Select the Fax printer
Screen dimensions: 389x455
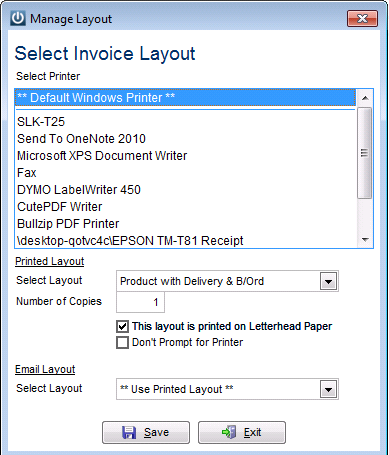(185, 173)
